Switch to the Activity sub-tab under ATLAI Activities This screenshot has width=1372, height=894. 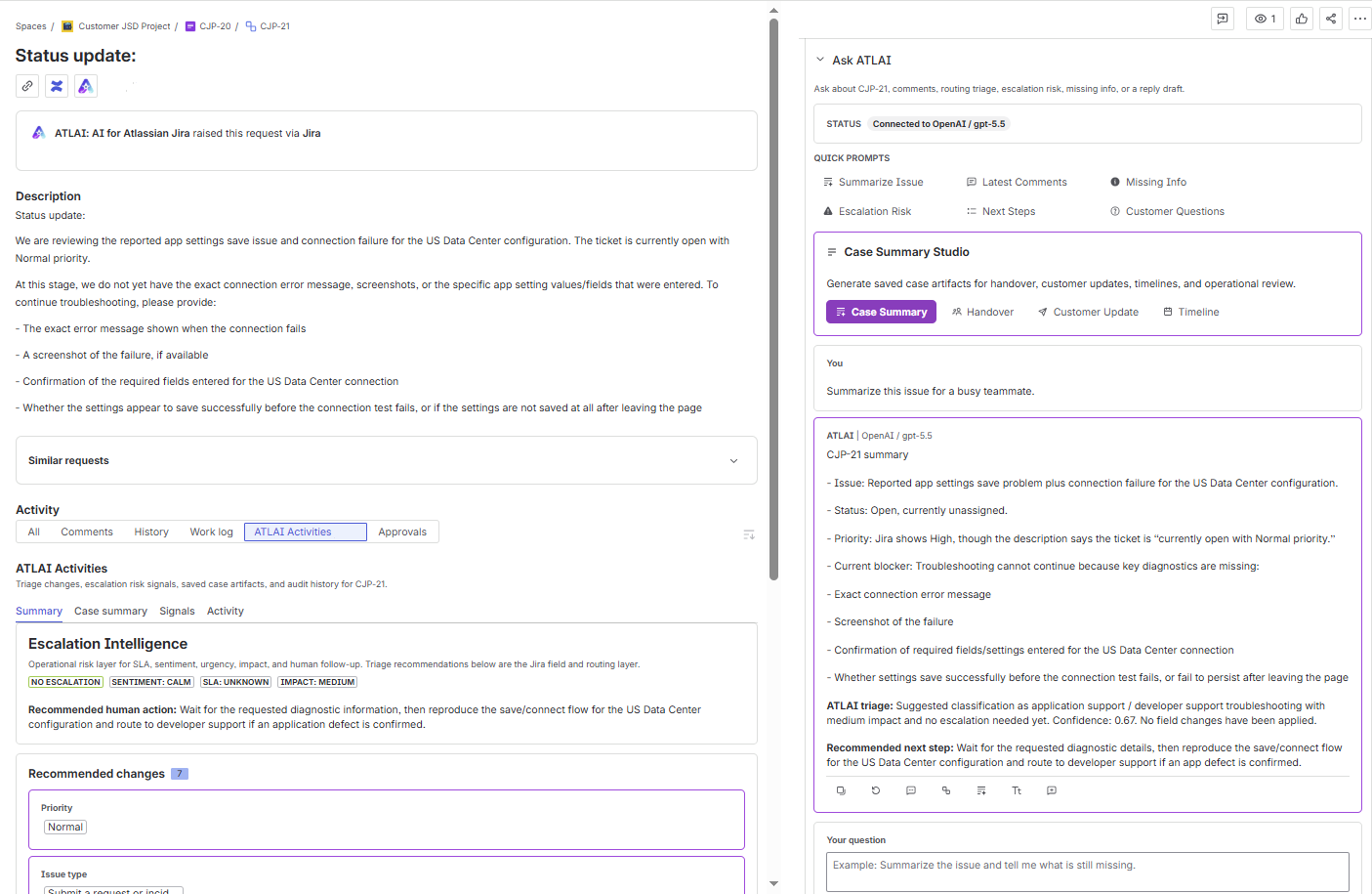226,612
